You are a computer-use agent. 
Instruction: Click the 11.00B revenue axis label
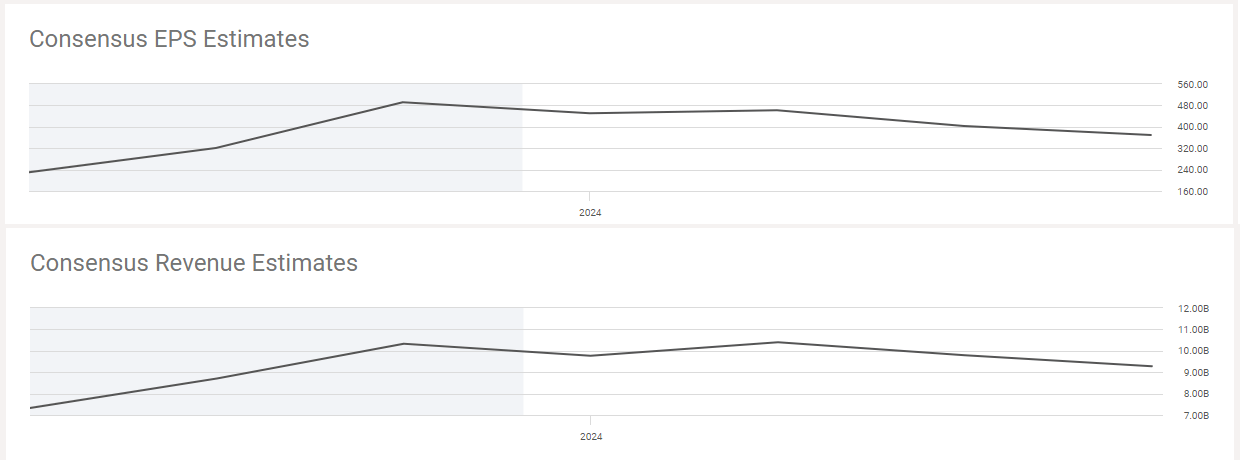pos(1195,330)
